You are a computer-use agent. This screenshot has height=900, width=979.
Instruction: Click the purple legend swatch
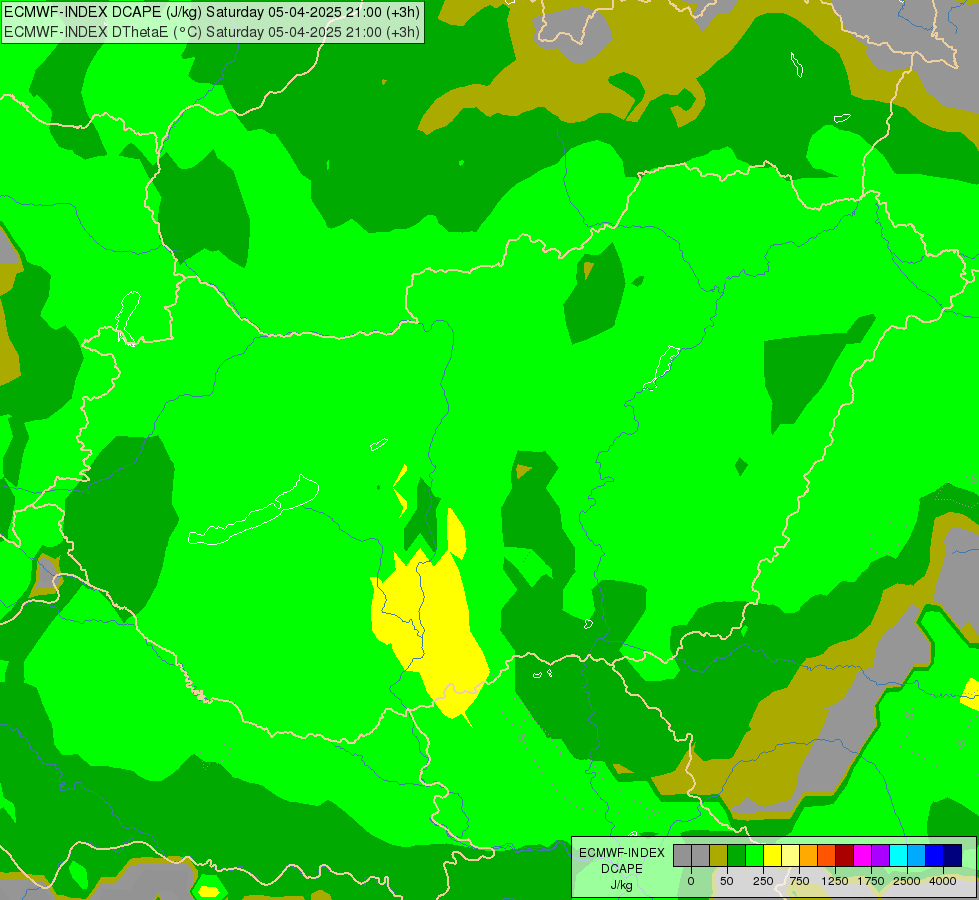point(880,856)
